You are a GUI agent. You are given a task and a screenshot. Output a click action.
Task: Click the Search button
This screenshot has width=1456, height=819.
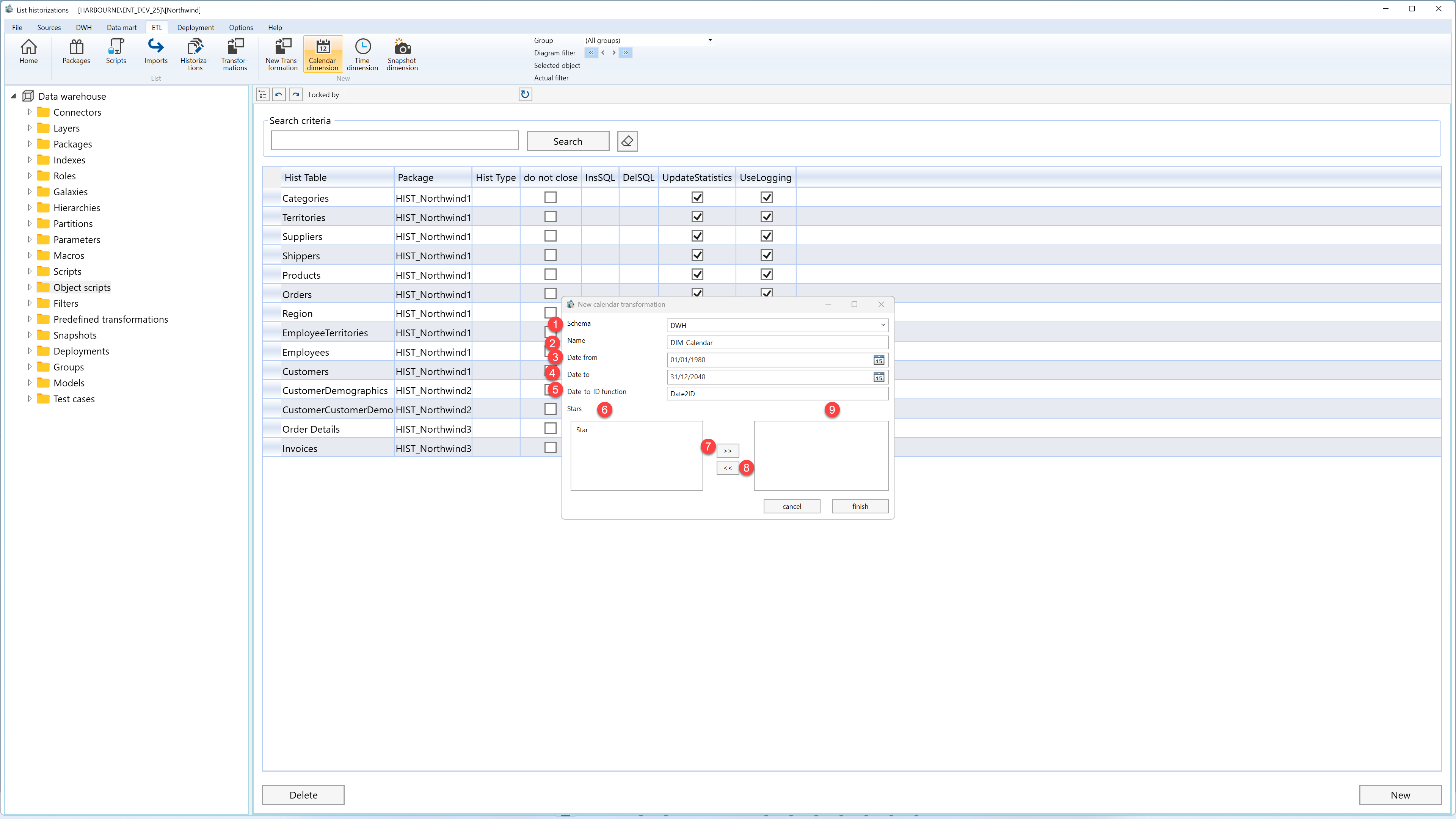(x=568, y=141)
